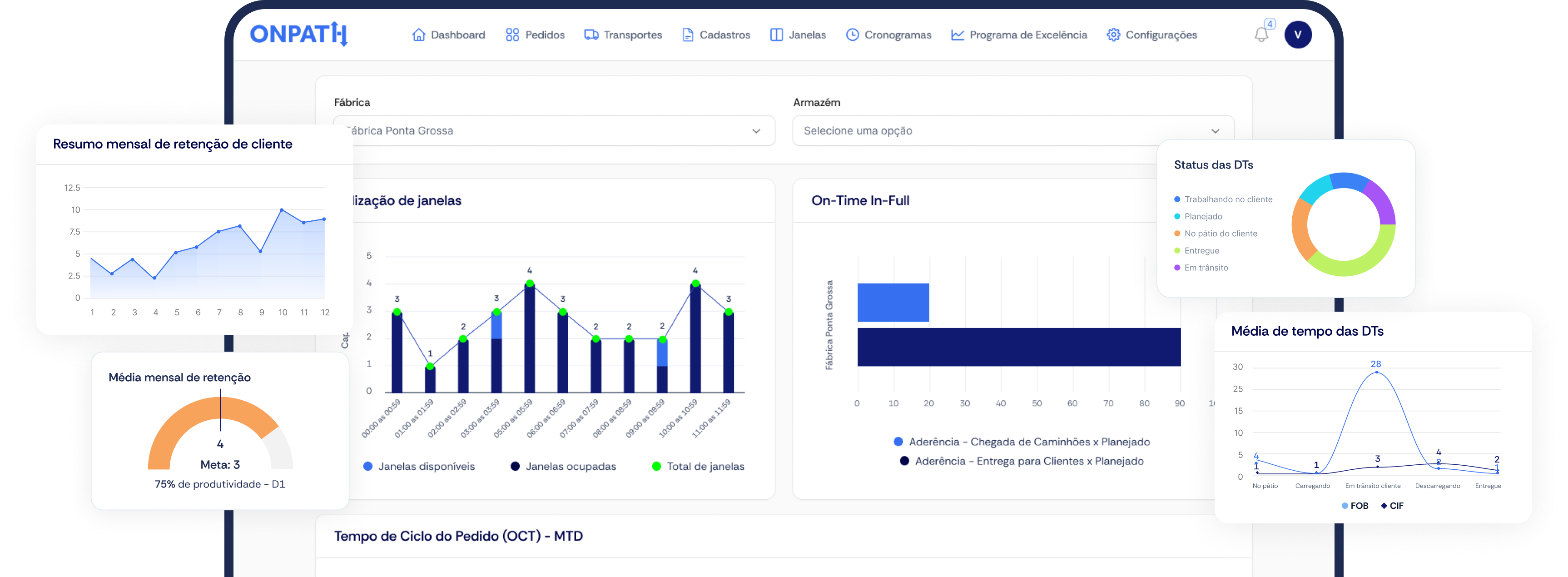Click the Cadastros document icon
Image resolution: width=1568 pixels, height=577 pixels.
[x=687, y=35]
